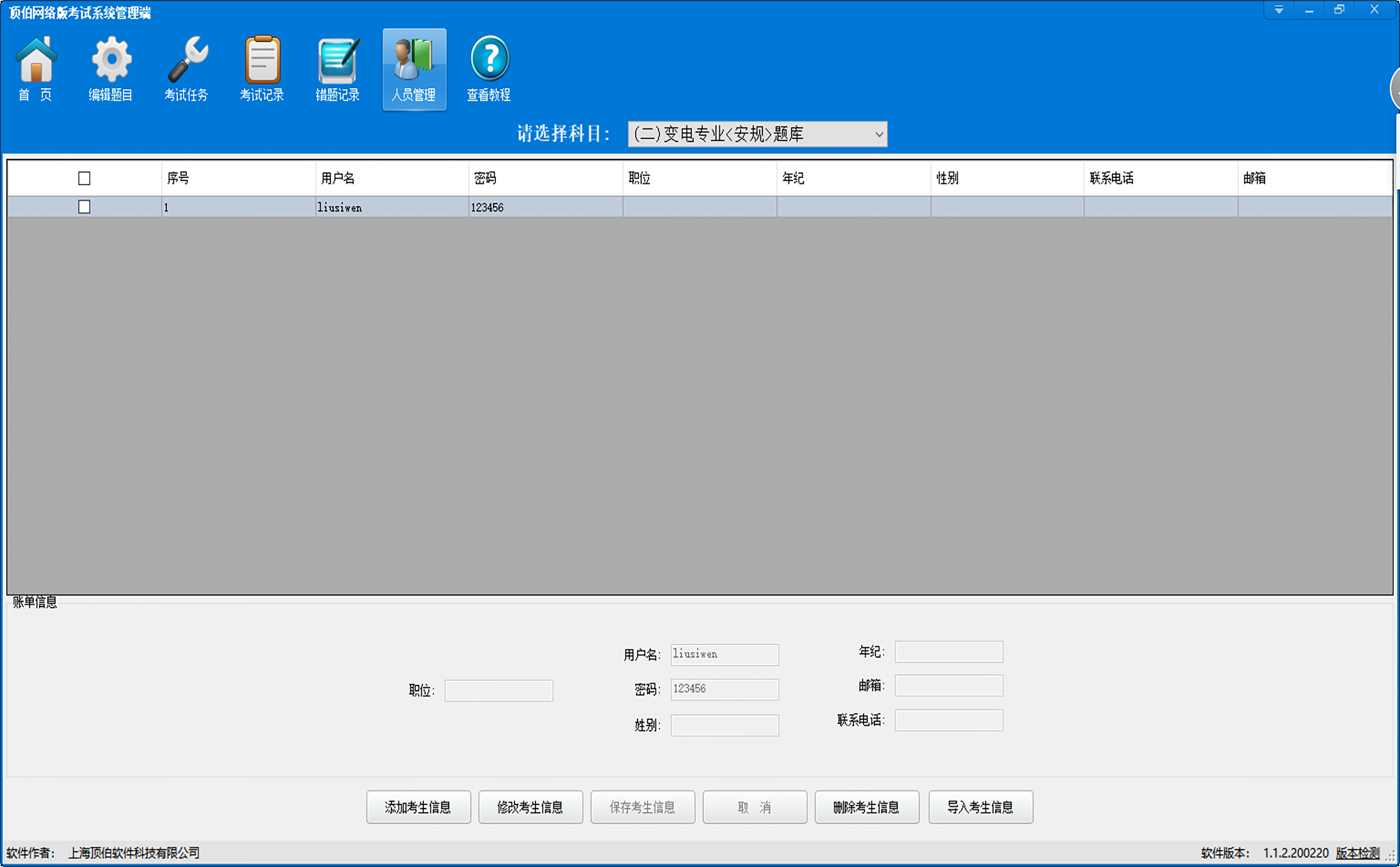Click the title bar dropdown arrow icon
The image size is (1400, 867).
[1278, 10]
